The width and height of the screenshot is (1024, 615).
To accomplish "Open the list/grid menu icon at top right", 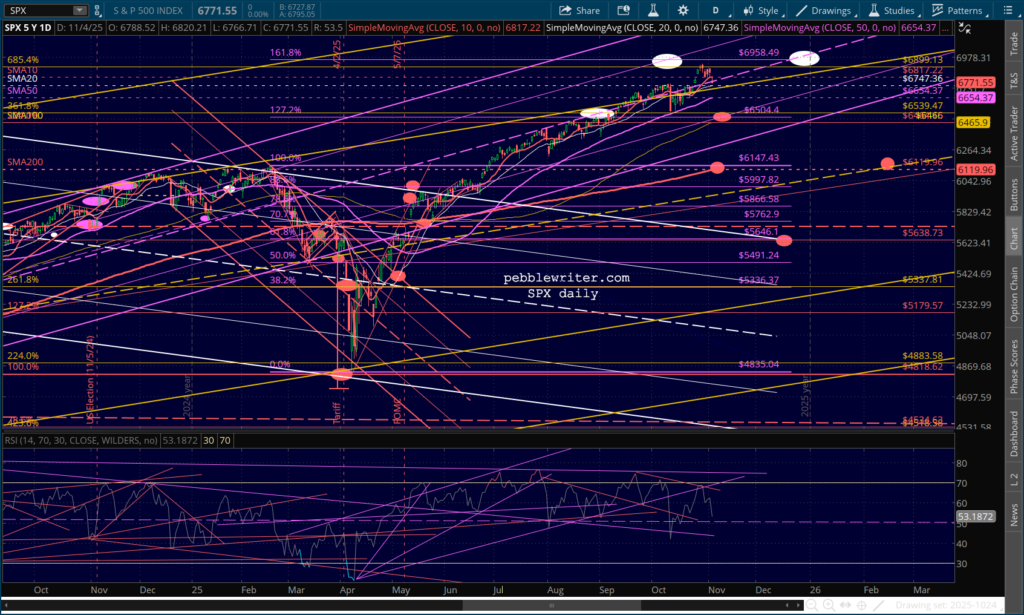I will [x=1008, y=10].
